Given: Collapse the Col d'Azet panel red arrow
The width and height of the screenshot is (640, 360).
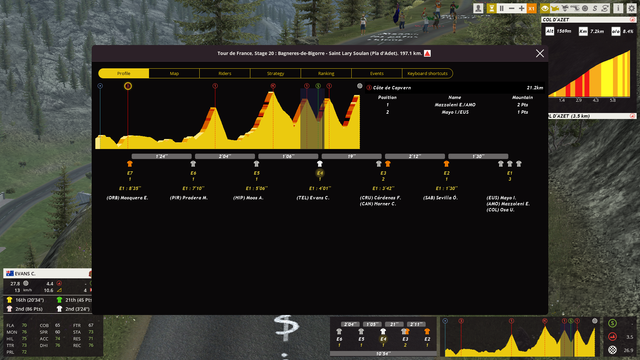Looking at the screenshot, I should [x=632, y=20].
